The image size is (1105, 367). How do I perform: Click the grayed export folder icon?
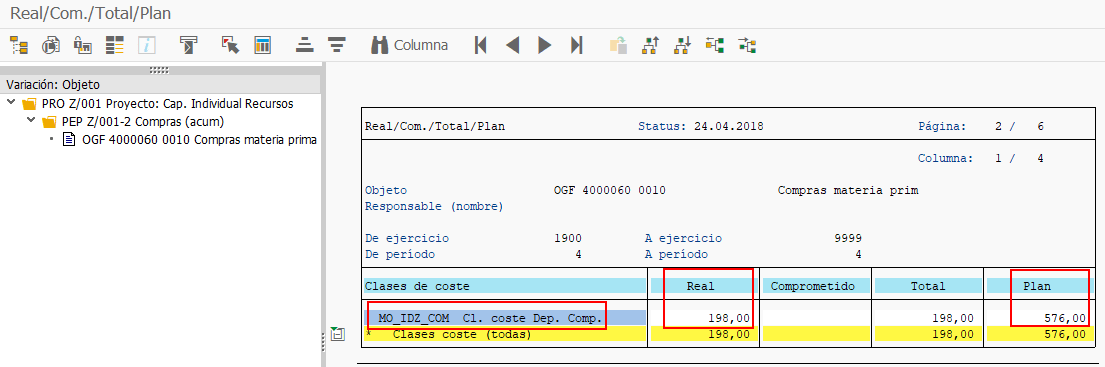tap(618, 46)
